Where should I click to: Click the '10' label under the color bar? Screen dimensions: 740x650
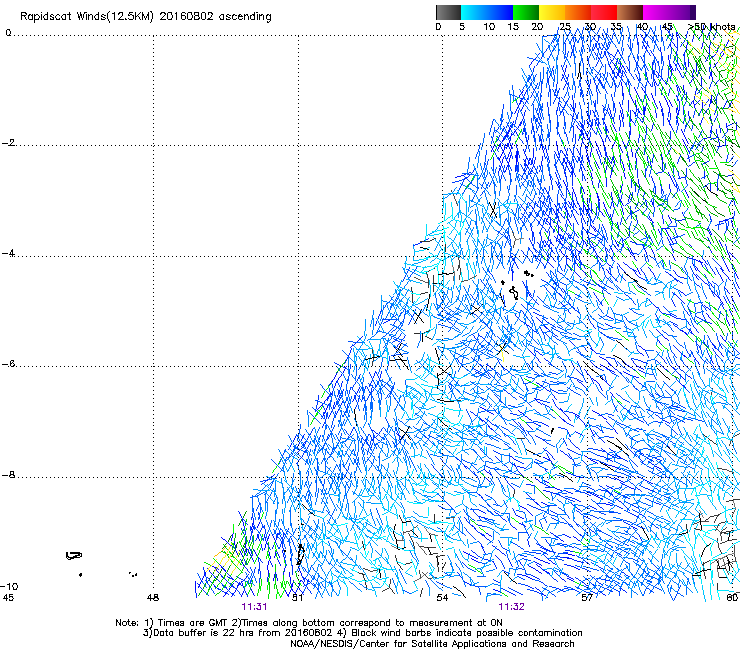click(x=489, y=27)
